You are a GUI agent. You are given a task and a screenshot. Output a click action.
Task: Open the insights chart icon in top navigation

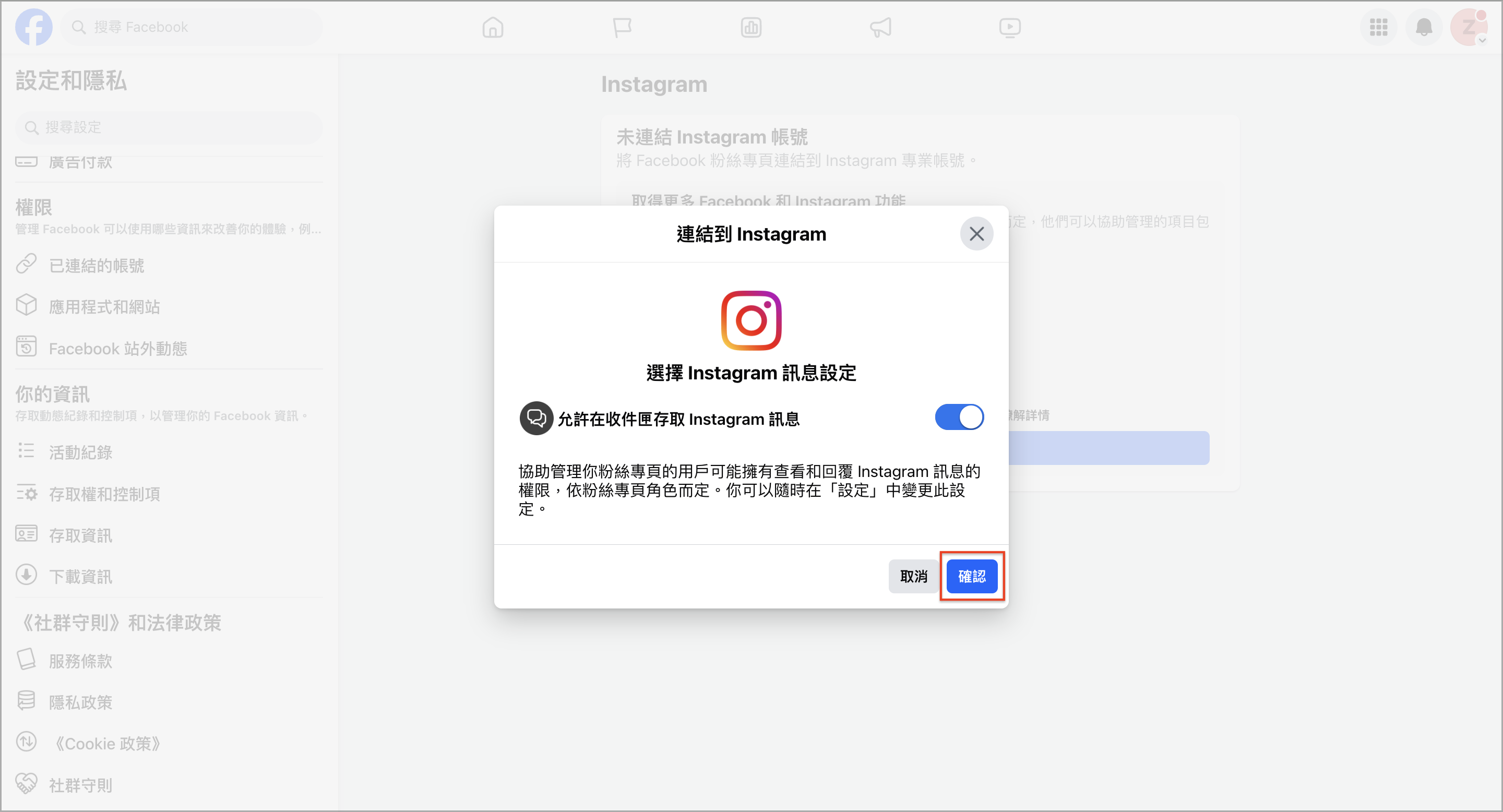click(x=751, y=27)
